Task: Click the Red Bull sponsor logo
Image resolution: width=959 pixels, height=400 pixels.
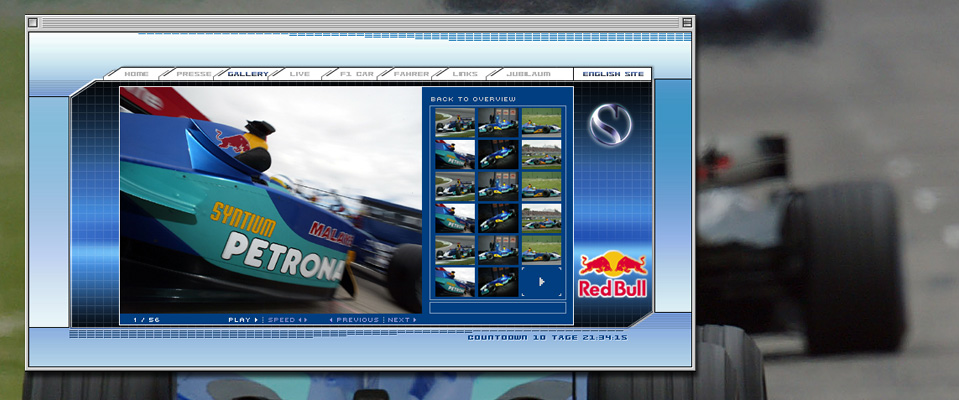Action: (x=612, y=274)
